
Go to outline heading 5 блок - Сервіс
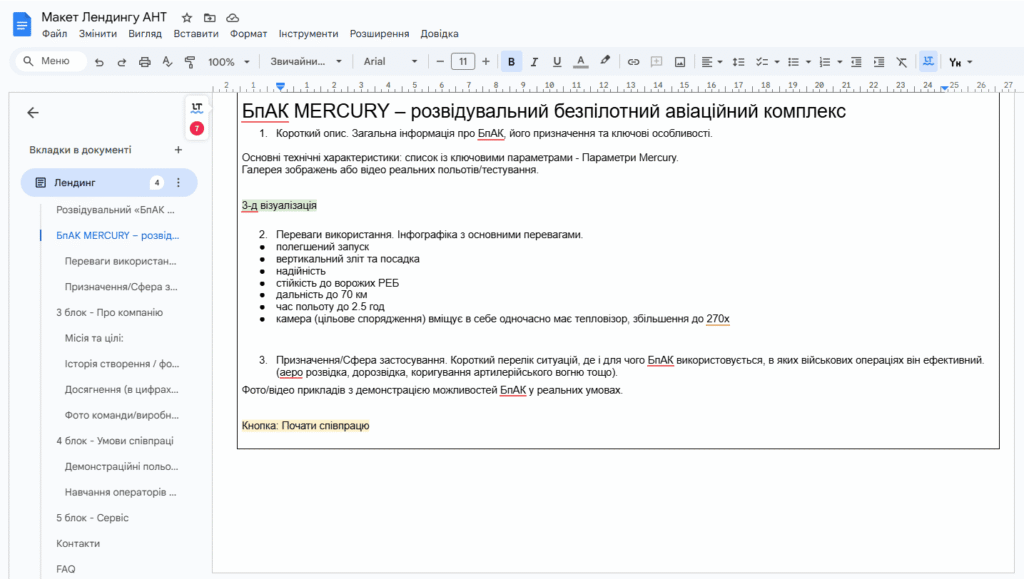pyautogui.click(x=92, y=518)
